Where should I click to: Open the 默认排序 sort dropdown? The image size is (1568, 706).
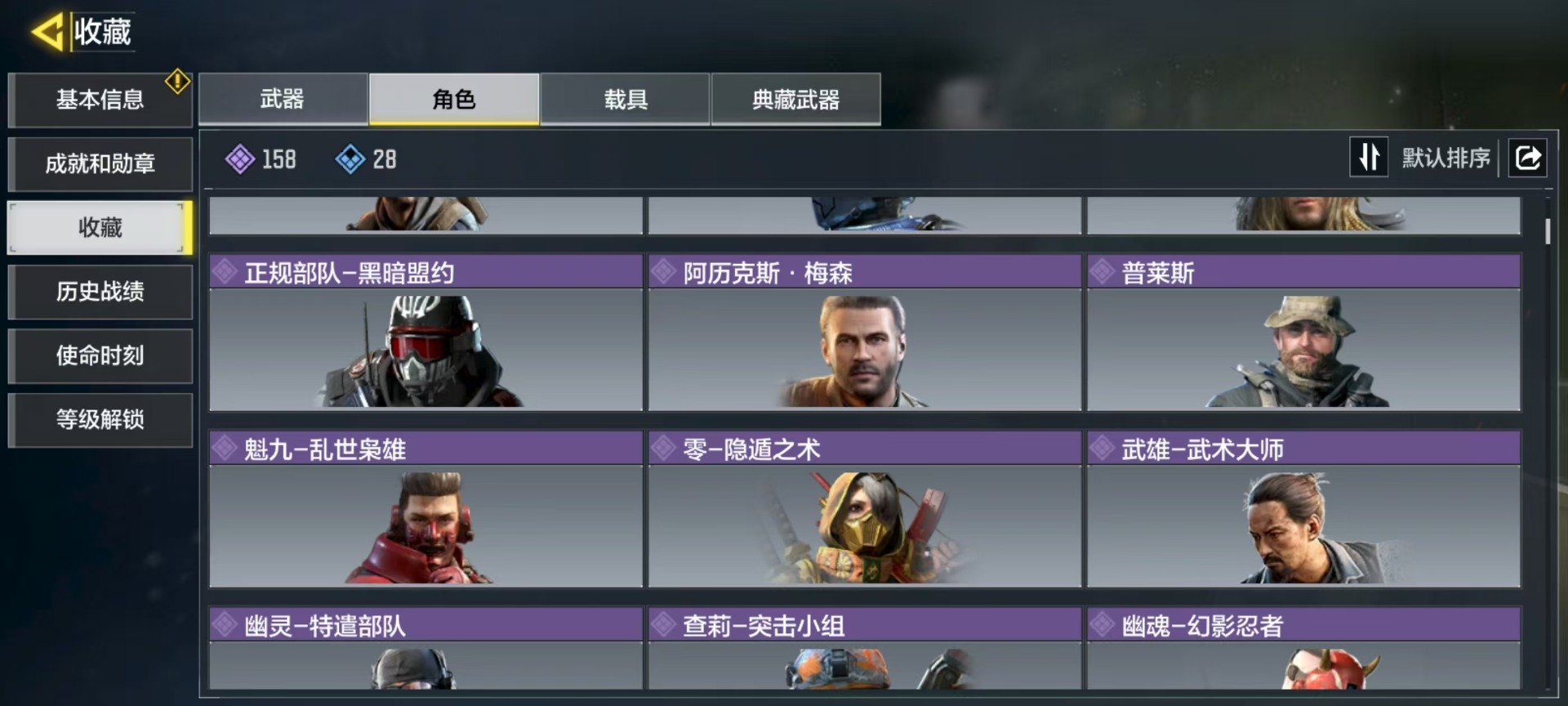click(1445, 158)
